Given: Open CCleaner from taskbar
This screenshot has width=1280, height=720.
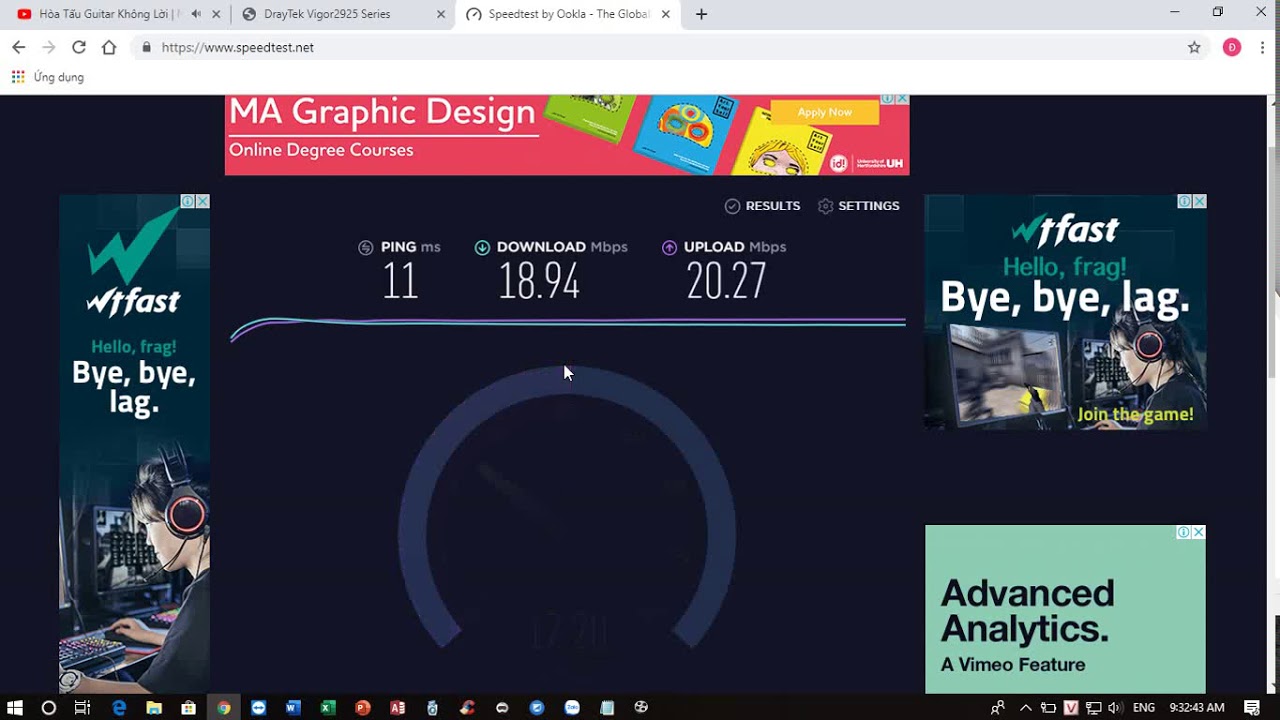Looking at the screenshot, I should (x=467, y=707).
